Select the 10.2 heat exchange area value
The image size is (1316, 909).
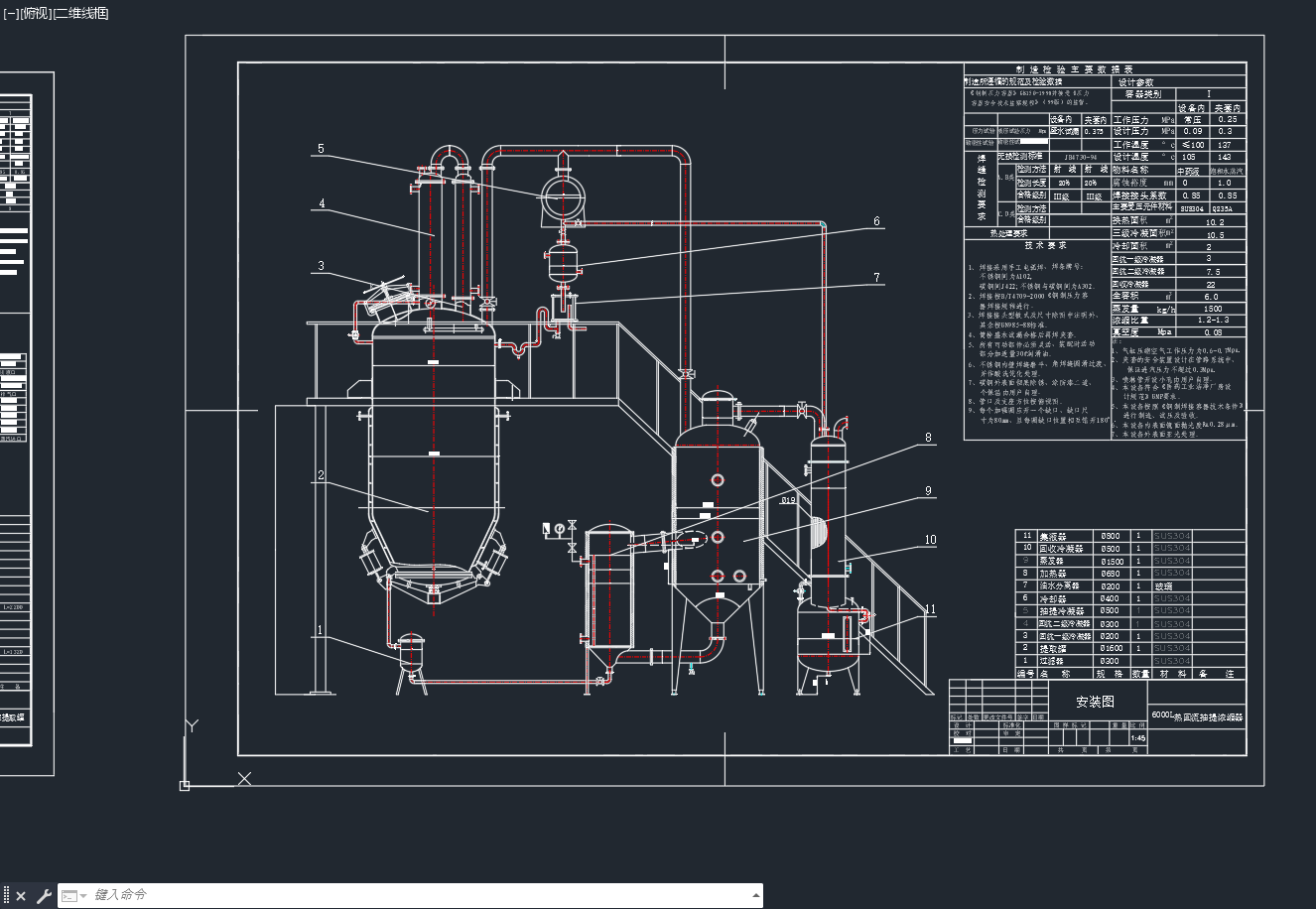1215,222
